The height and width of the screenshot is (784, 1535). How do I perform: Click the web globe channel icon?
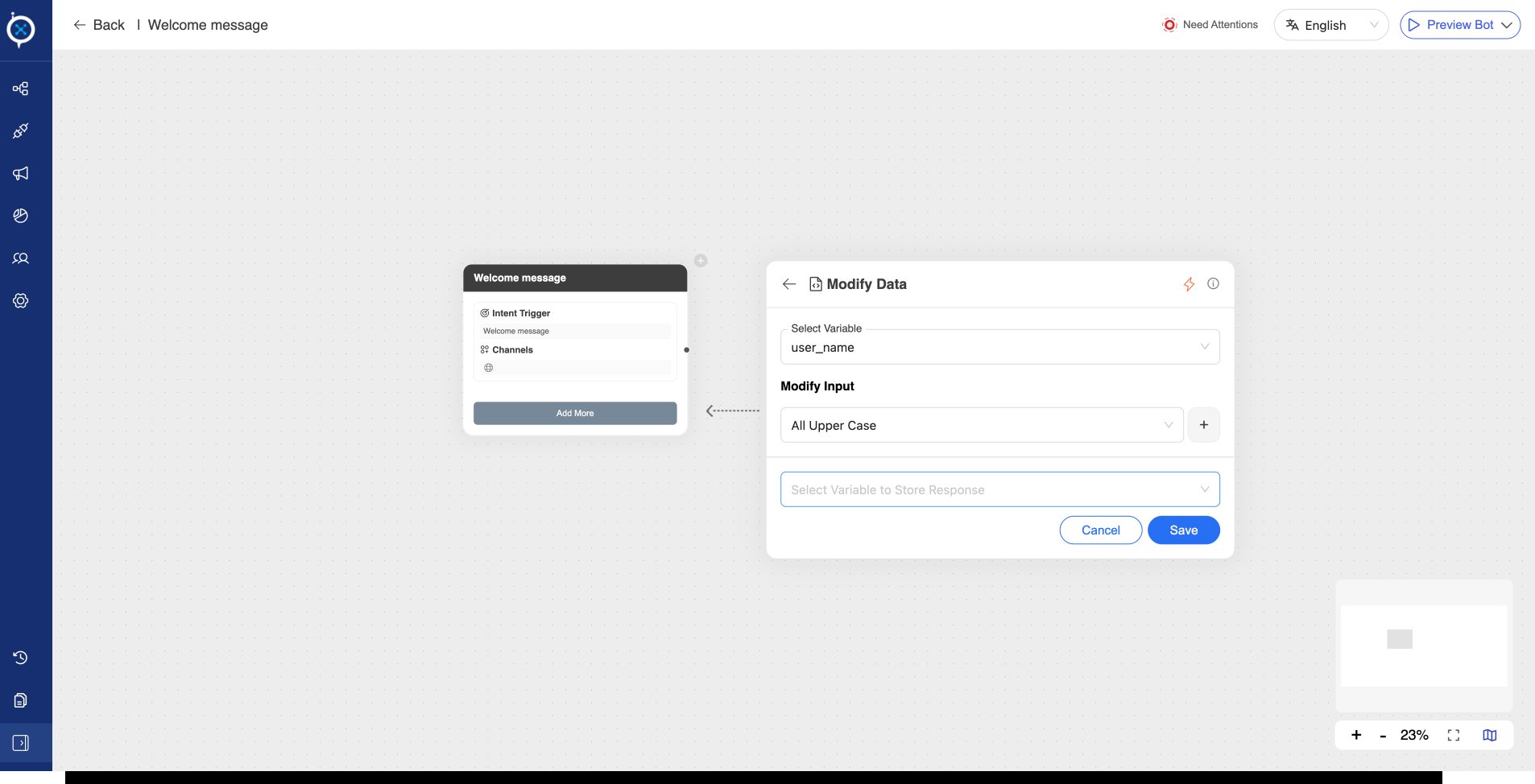(x=489, y=368)
